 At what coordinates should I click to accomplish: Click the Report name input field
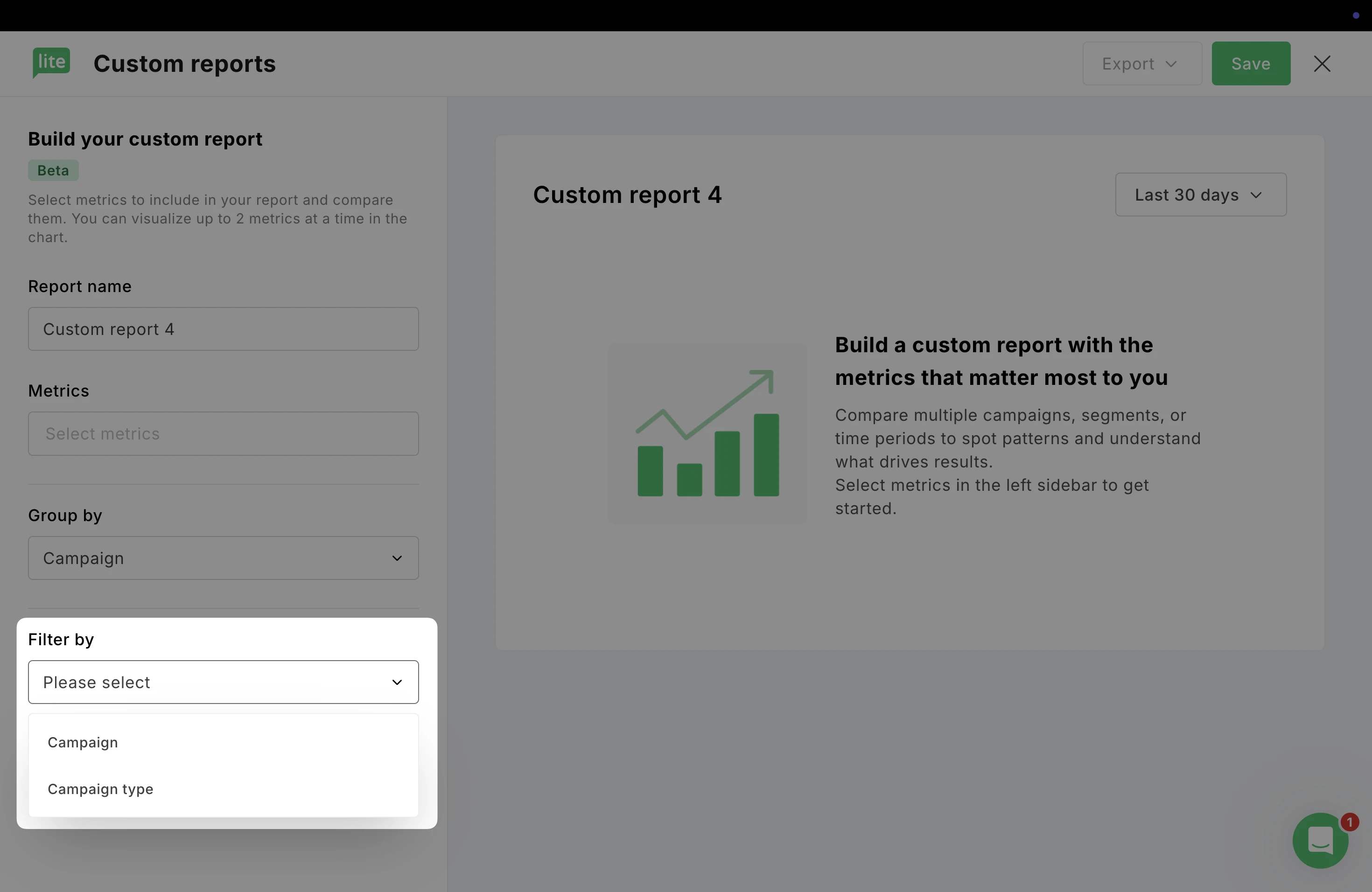pyautogui.click(x=223, y=329)
